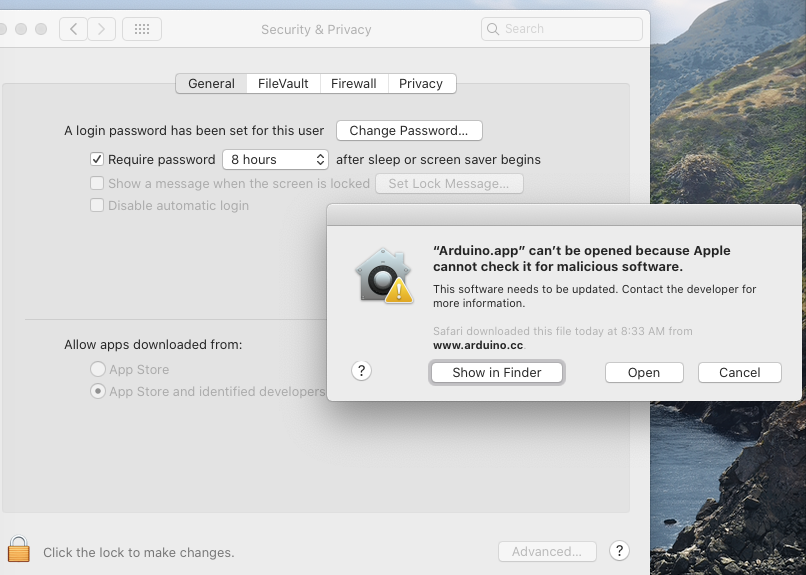
Task: Click the Gatekeeper warning icon in the dialog
Action: click(384, 275)
